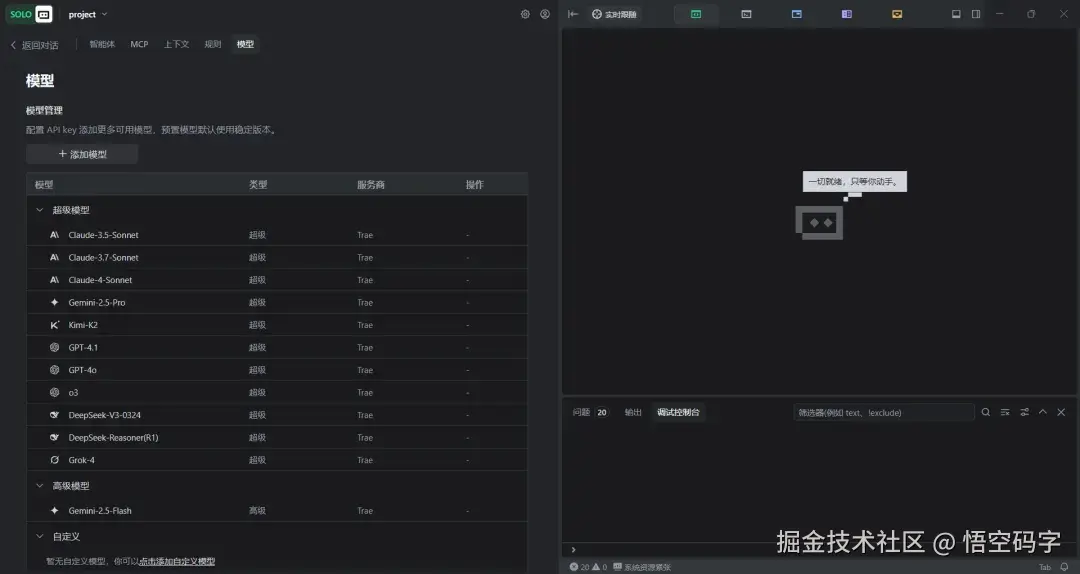Switch to the 智能体 tab

pos(102,44)
